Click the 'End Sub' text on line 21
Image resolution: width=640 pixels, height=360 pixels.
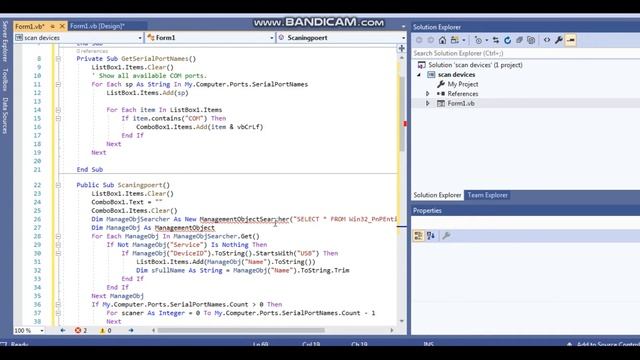pyautogui.click(x=90, y=169)
